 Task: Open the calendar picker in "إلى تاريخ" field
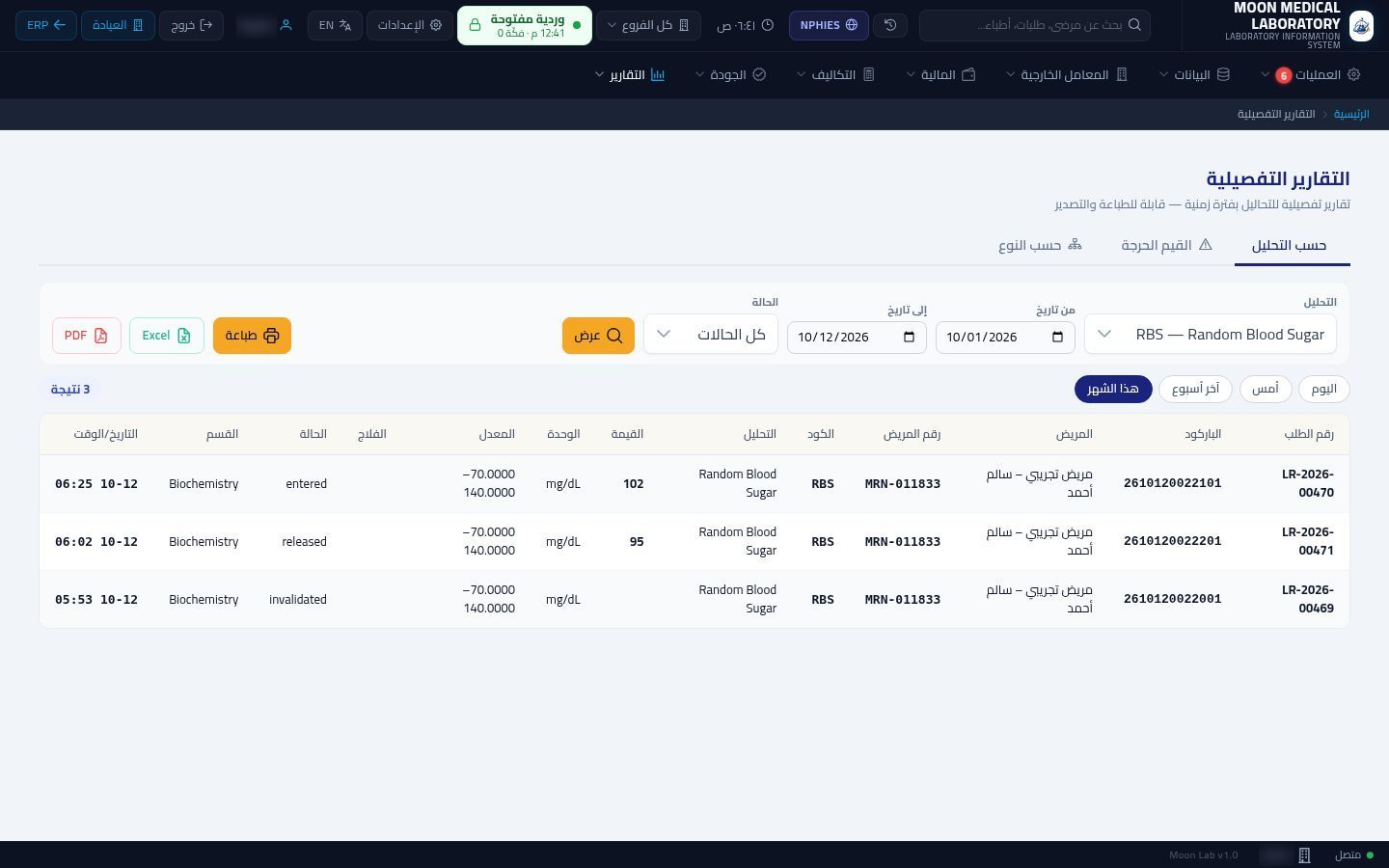pyautogui.click(x=909, y=337)
